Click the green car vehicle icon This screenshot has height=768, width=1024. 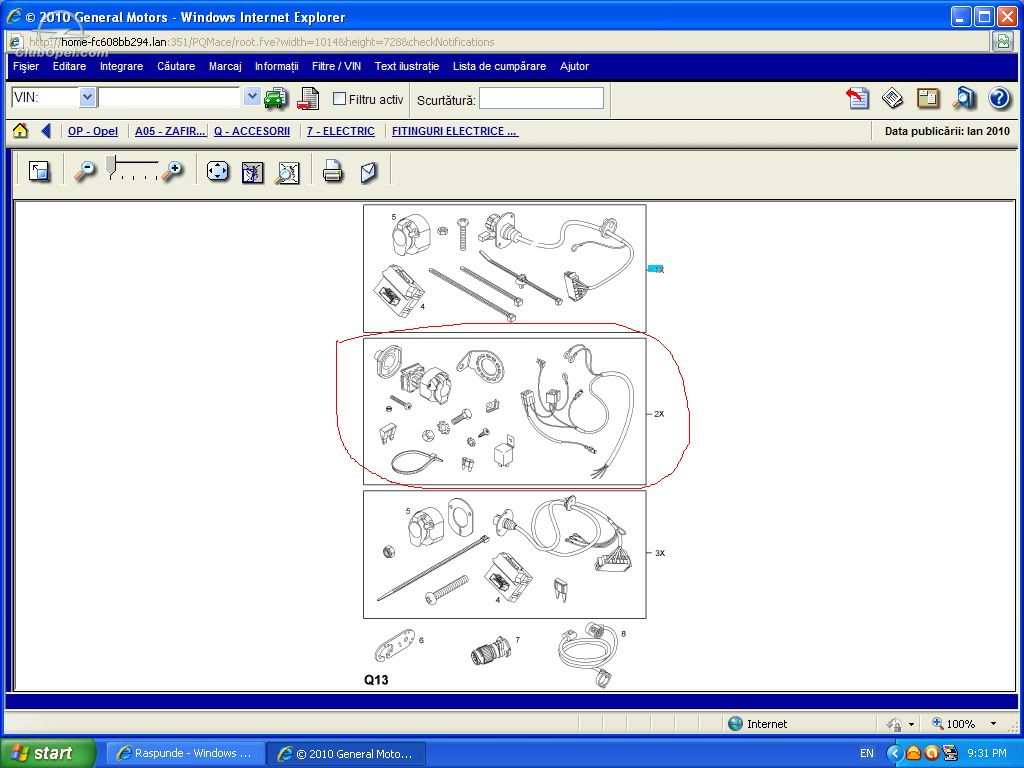click(276, 99)
